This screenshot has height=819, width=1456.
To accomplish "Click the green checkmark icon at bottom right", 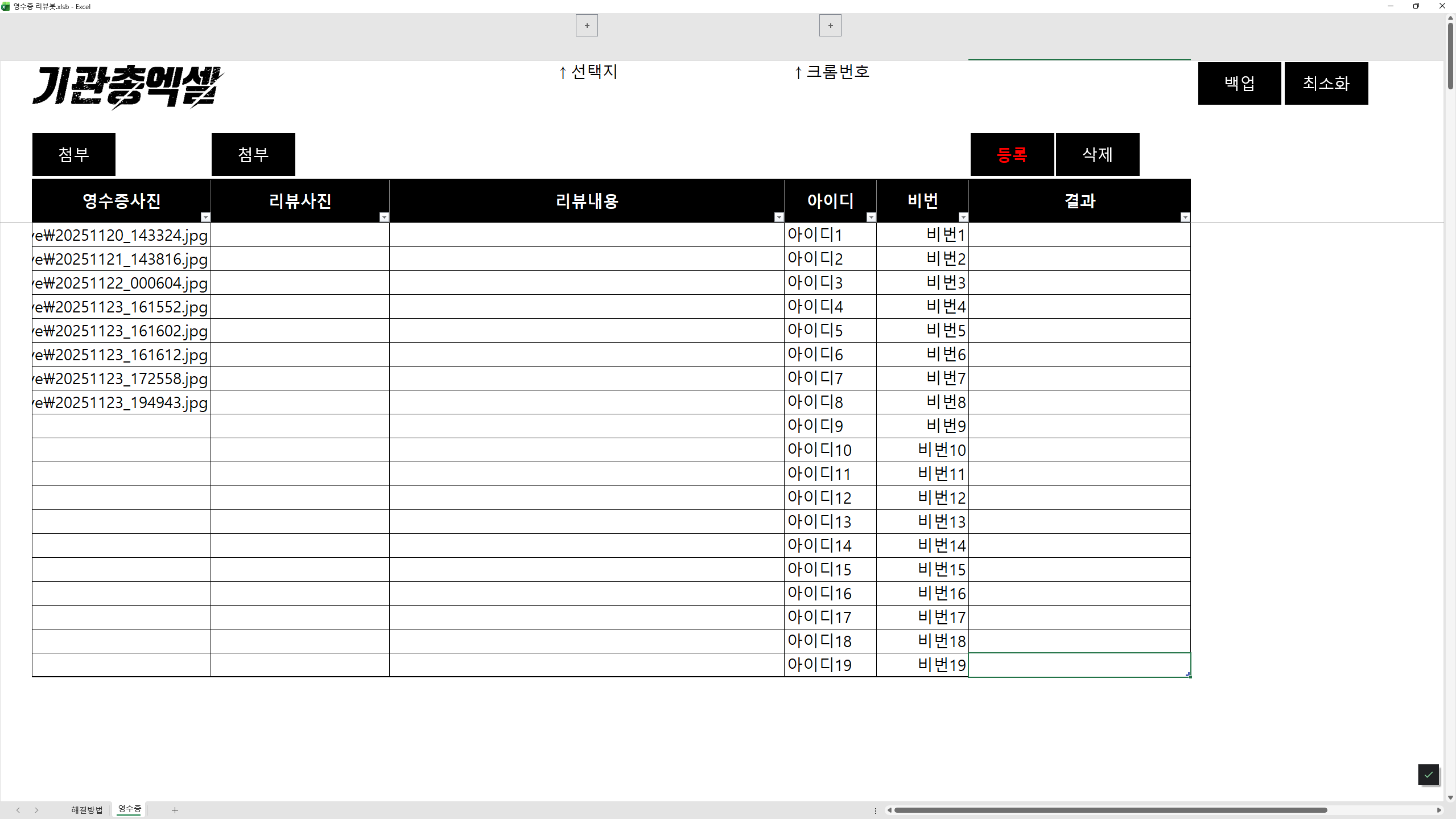I will [1428, 775].
